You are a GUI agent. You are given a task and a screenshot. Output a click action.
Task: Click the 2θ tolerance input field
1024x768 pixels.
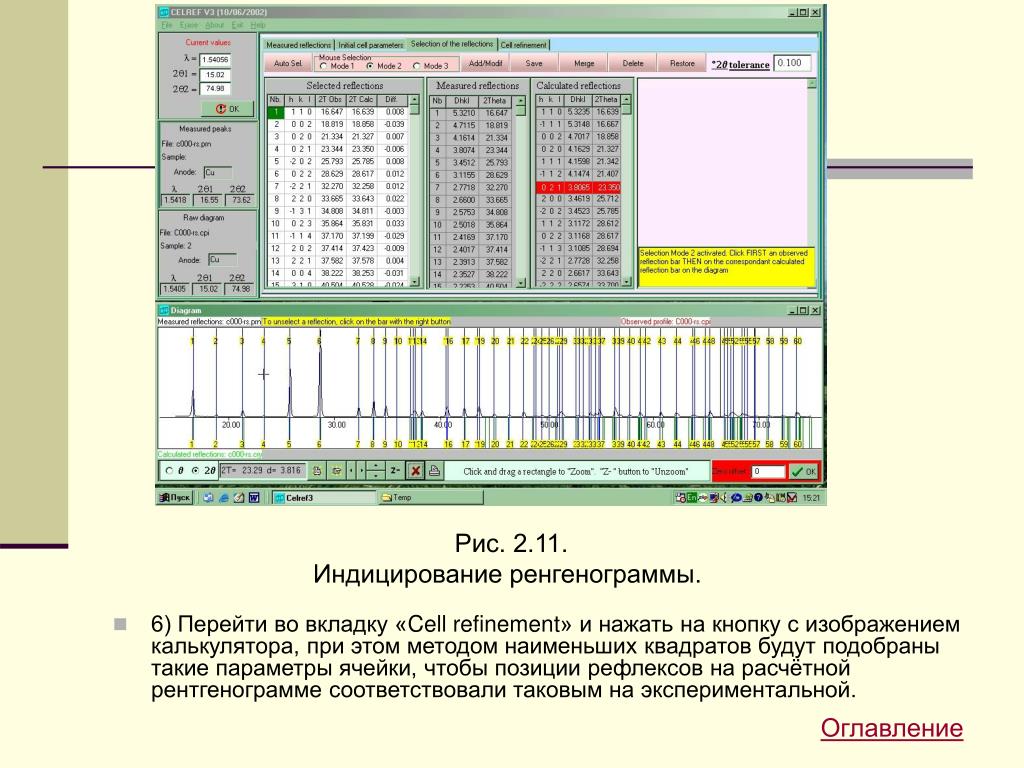point(792,63)
